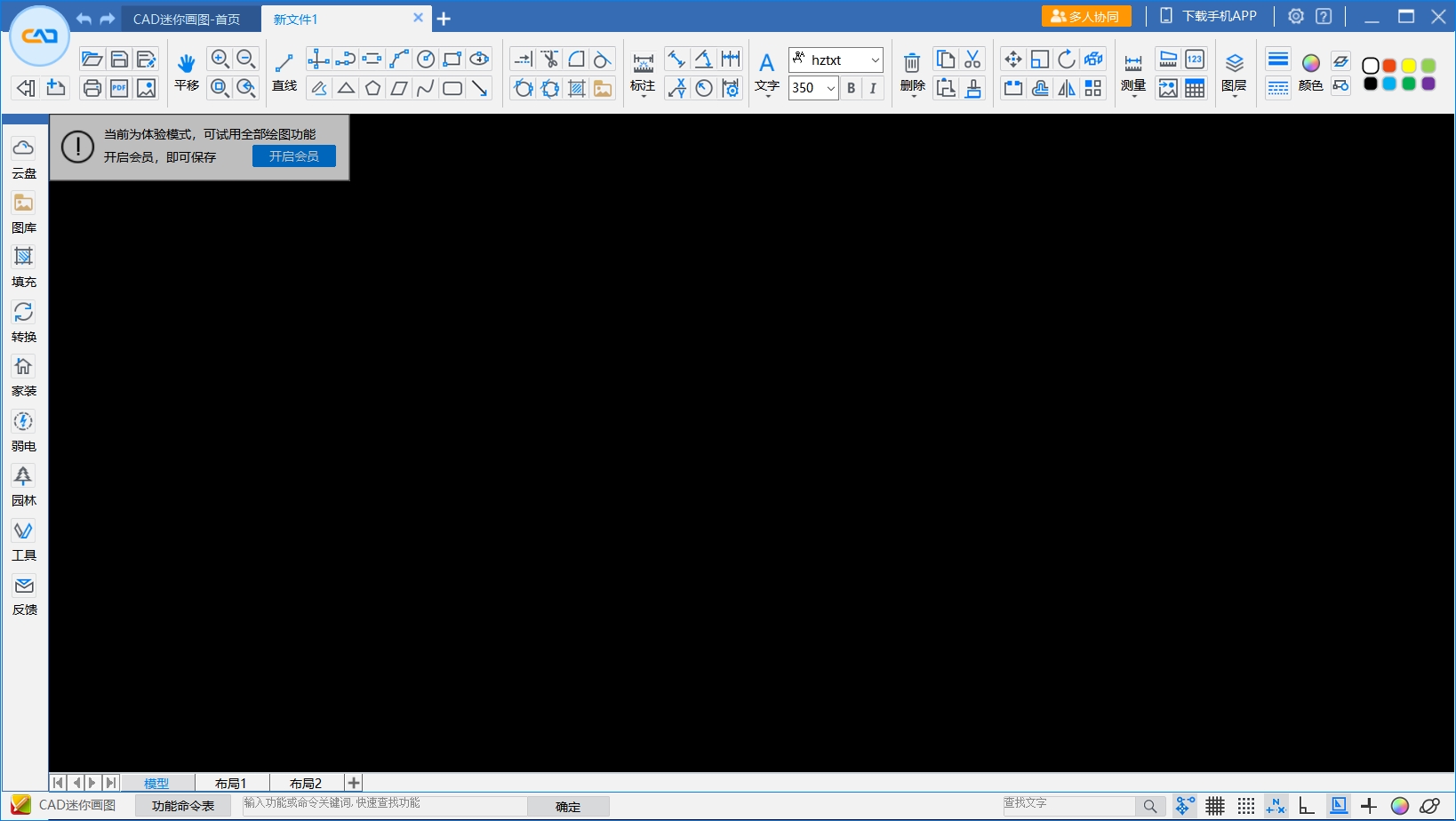Pick the red color swatch
This screenshot has width=1456, height=821.
[x=1389, y=66]
